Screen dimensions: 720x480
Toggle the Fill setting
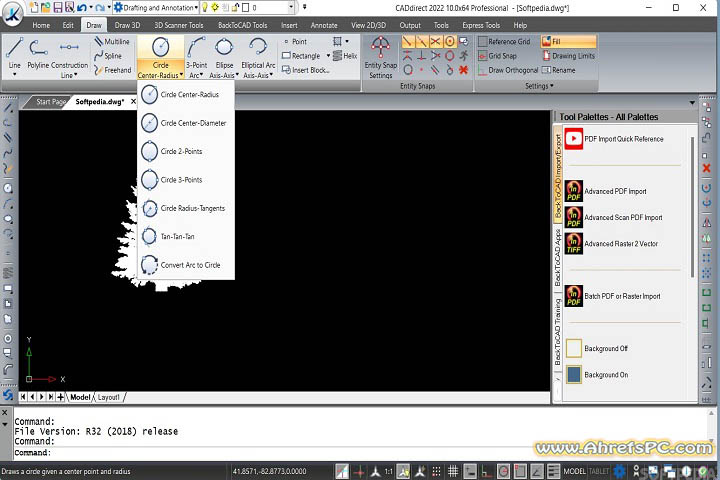click(x=568, y=41)
